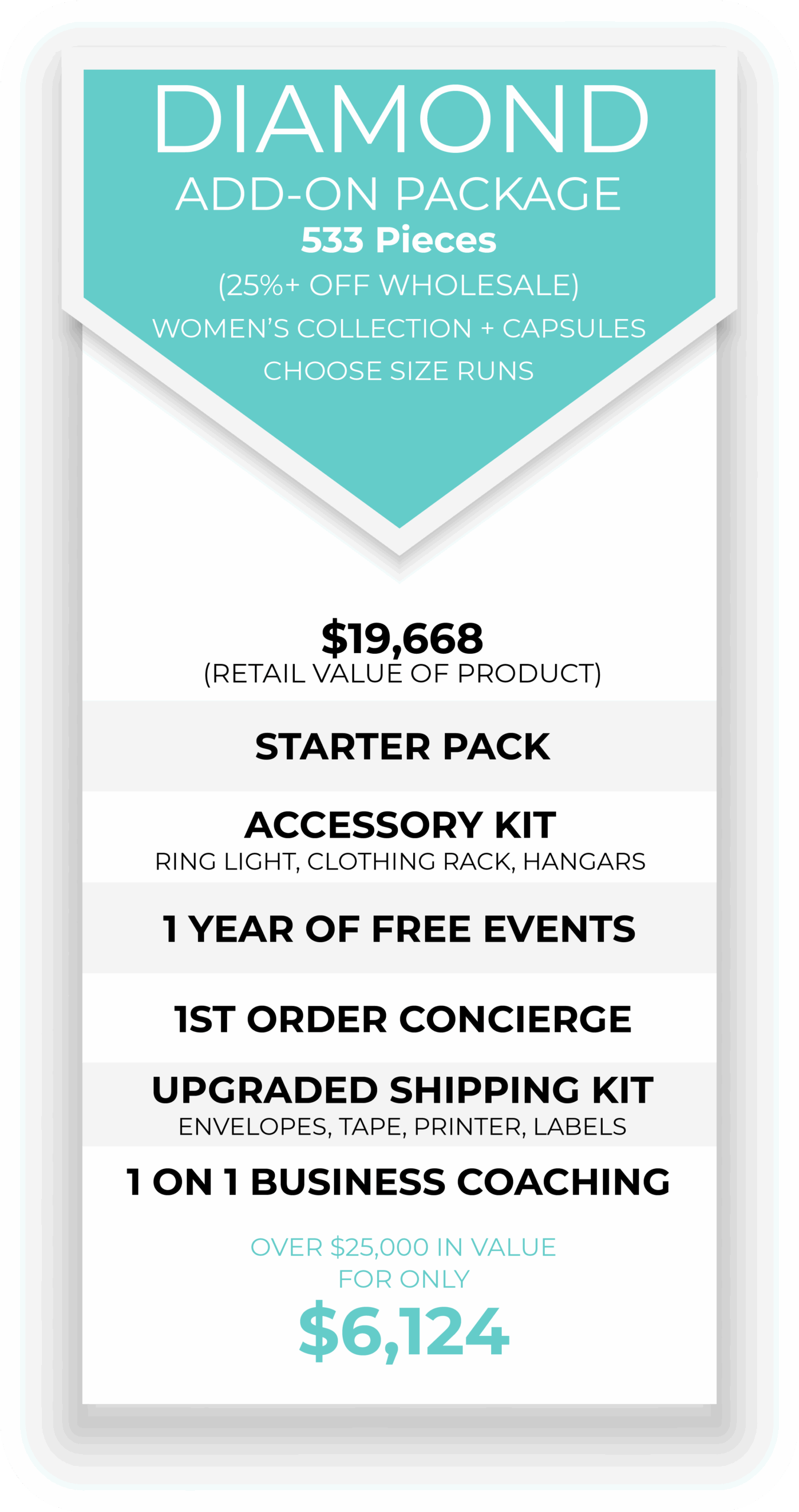
Task: Open the STARTER PACK row
Action: (x=402, y=747)
